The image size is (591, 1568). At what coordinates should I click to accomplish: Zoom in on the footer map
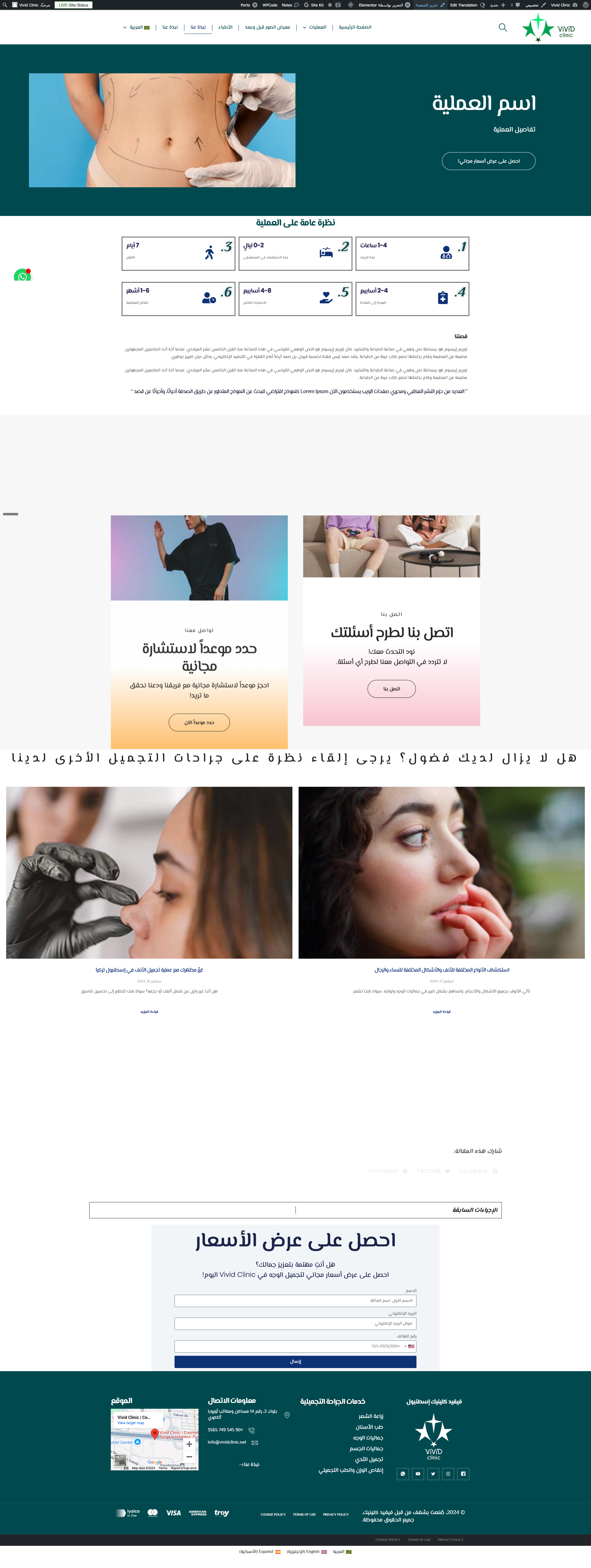189,1444
